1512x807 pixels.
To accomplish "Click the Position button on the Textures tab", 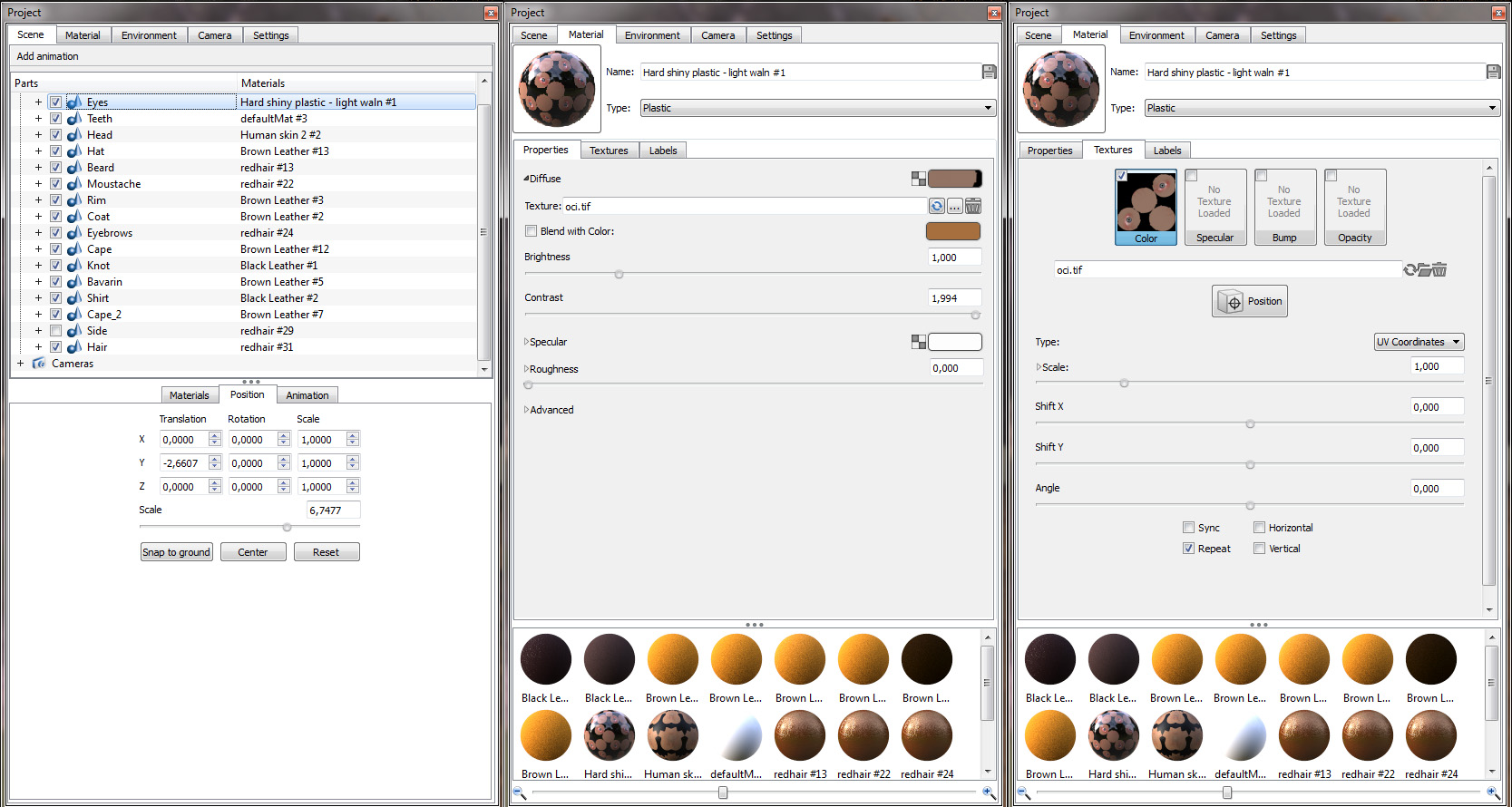I will pos(1250,301).
